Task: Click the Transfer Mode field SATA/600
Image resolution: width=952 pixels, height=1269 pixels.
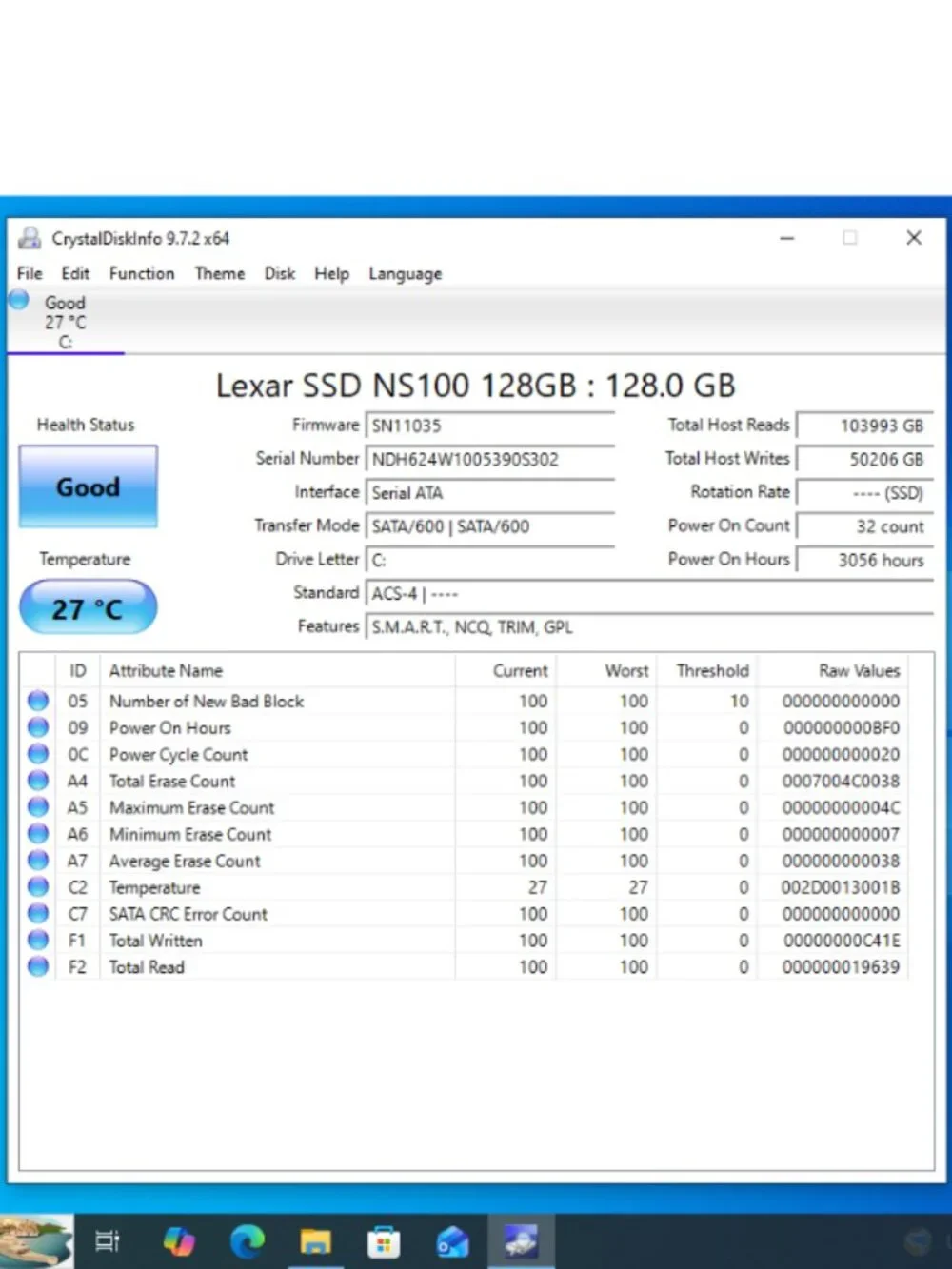Action: coord(490,526)
